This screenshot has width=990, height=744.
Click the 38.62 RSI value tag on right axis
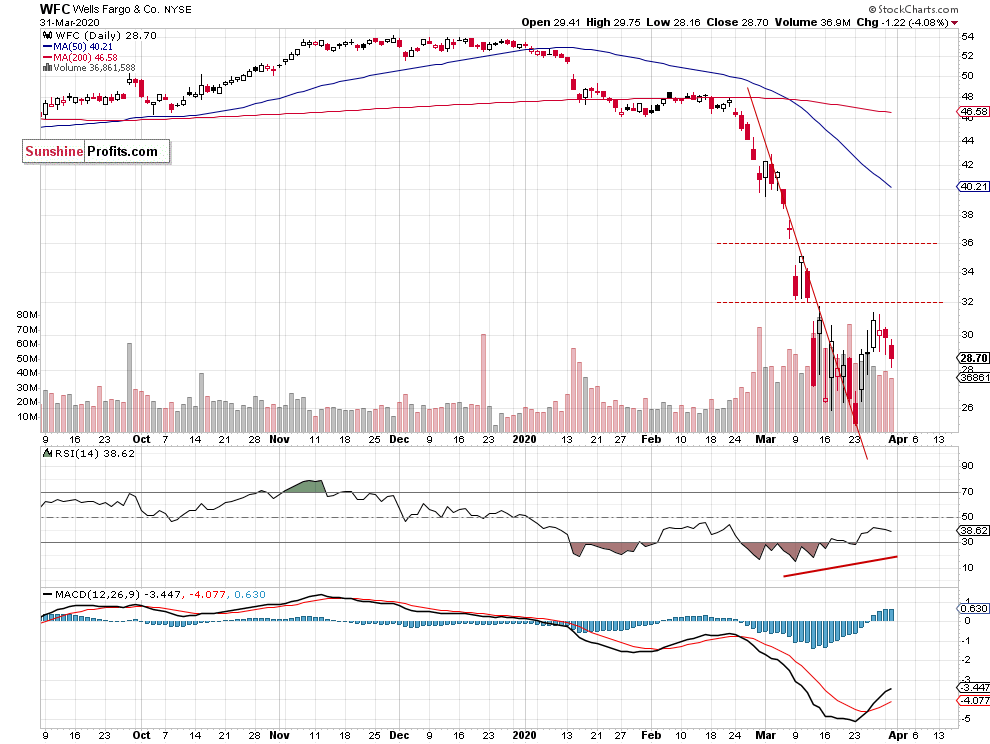tap(974, 531)
